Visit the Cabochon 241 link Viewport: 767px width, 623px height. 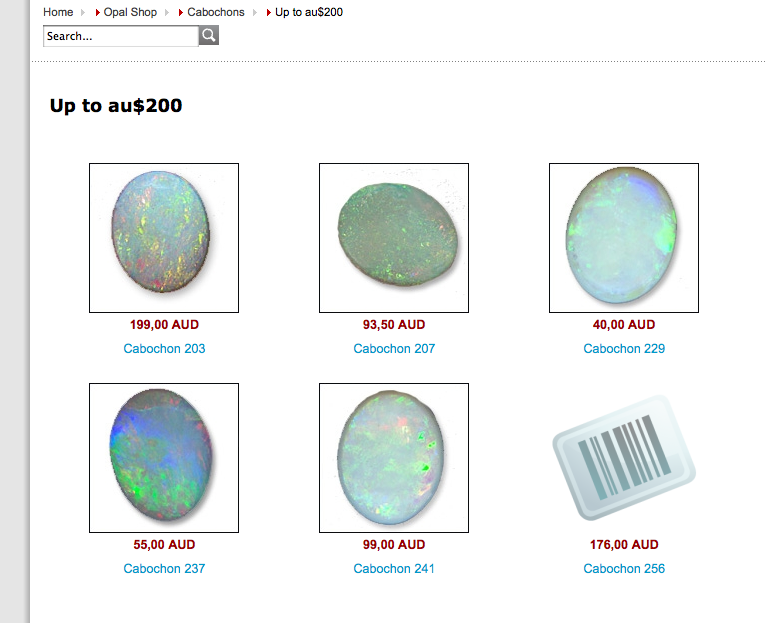394,569
